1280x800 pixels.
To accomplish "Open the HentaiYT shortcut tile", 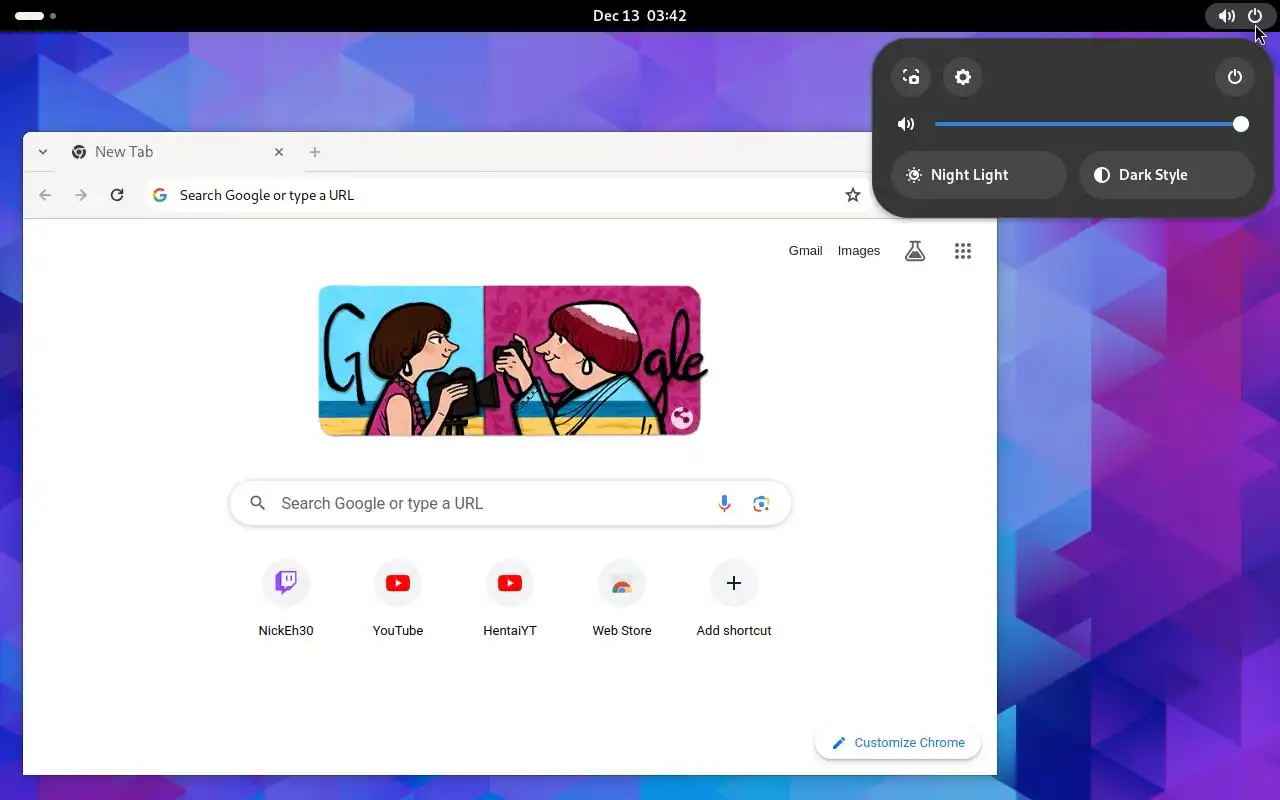I will coord(510,598).
